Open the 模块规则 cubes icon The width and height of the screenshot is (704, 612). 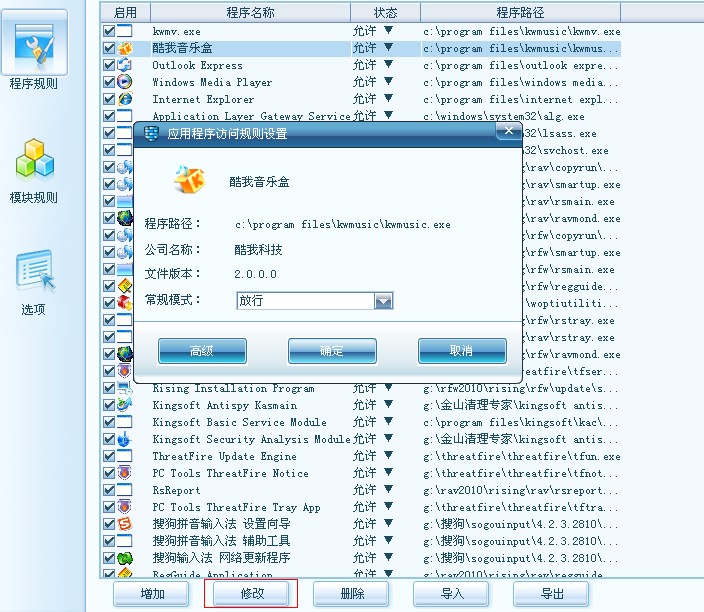pyautogui.click(x=35, y=158)
